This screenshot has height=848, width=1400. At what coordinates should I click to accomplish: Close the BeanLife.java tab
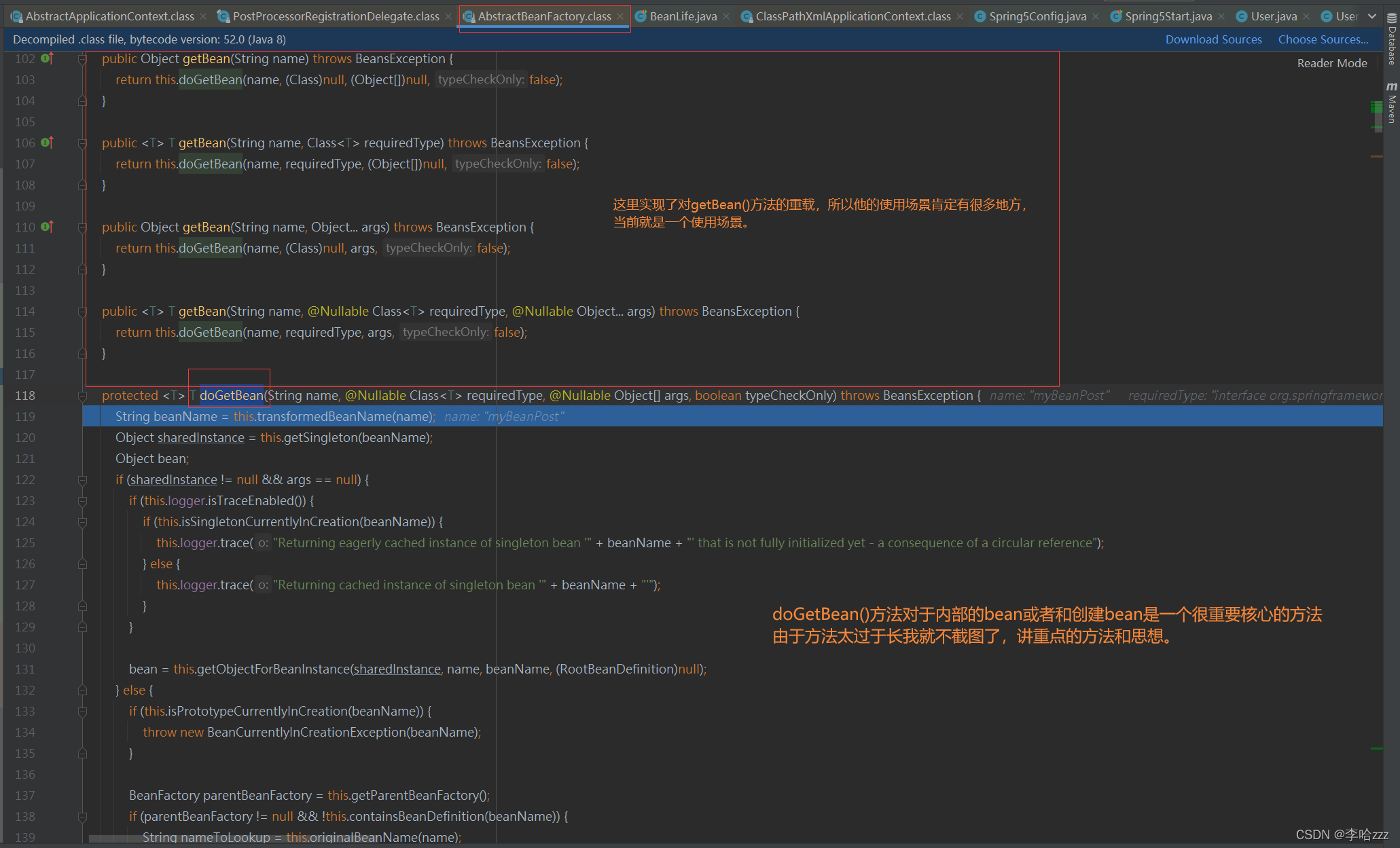(x=727, y=16)
